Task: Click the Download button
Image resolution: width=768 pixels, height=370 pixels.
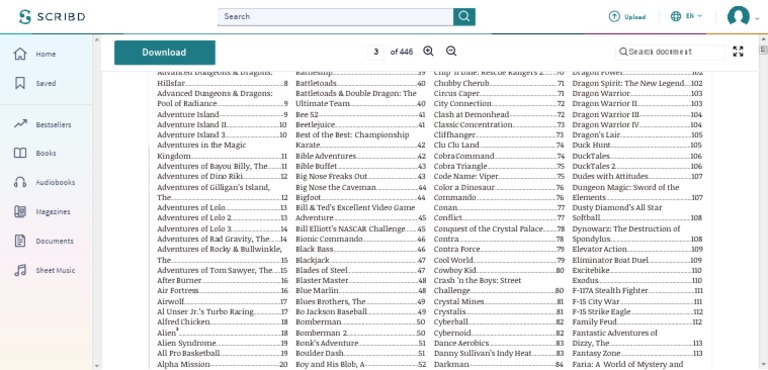Action: tap(165, 52)
